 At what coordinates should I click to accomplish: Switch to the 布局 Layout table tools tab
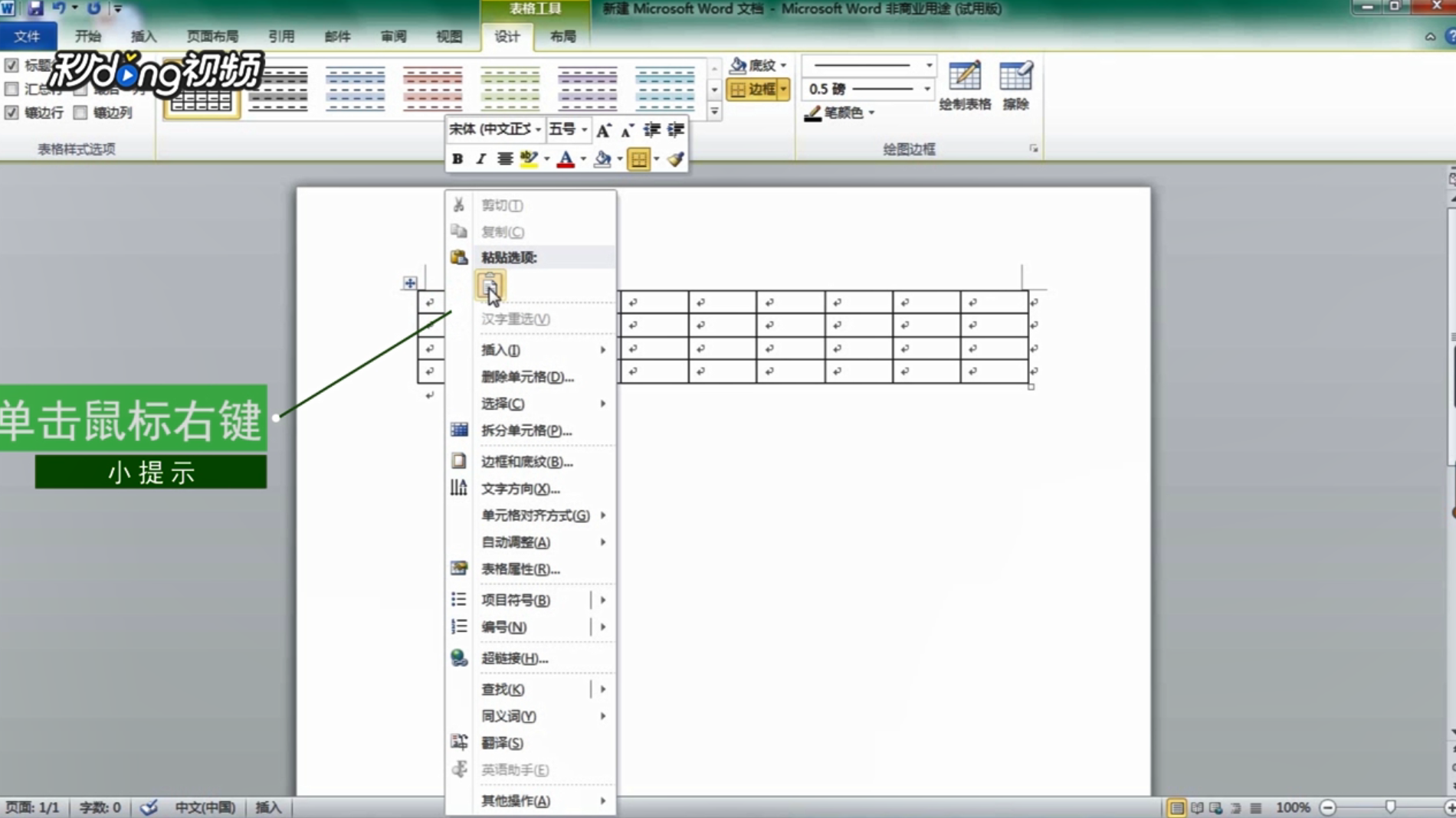[x=562, y=36]
